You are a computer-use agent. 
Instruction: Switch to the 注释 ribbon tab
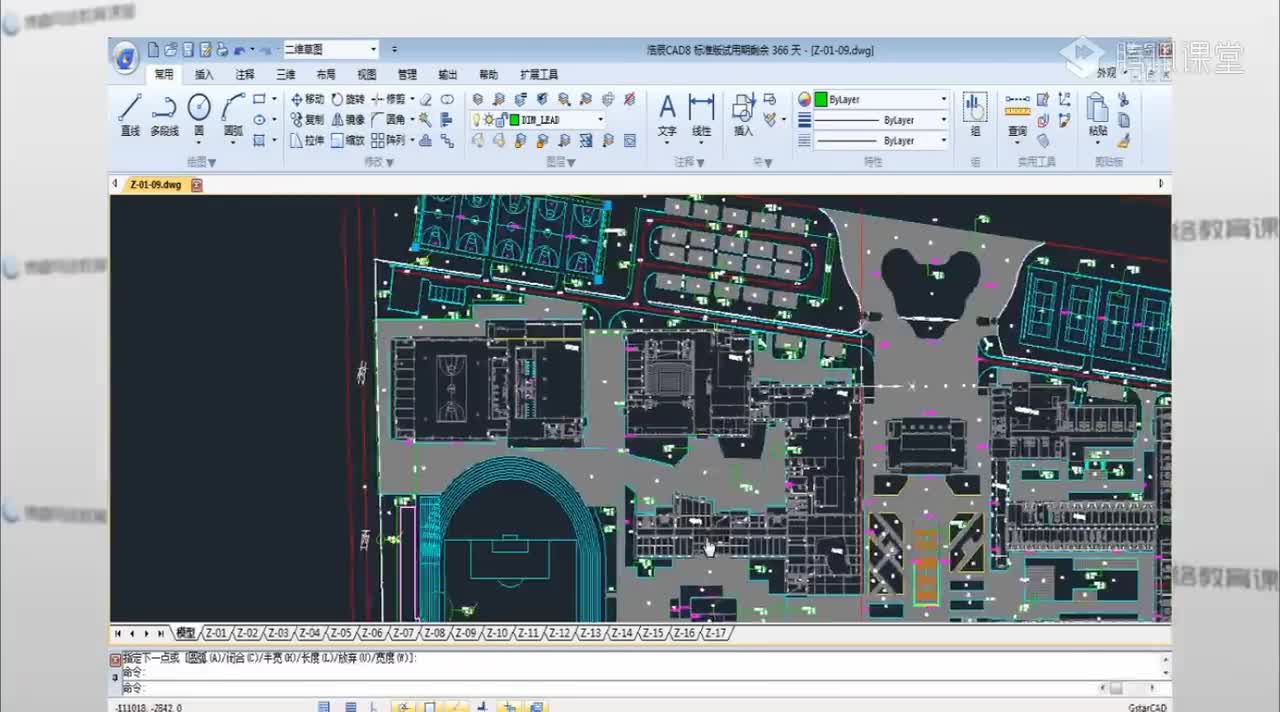pyautogui.click(x=245, y=75)
